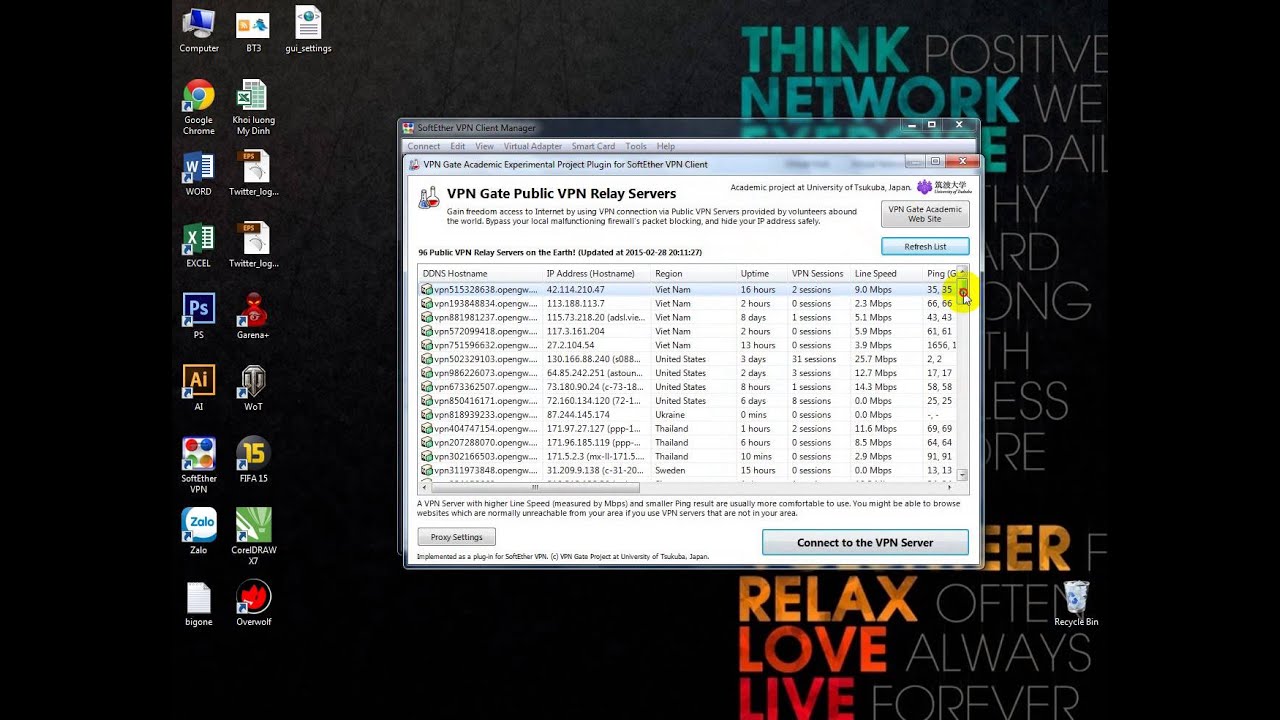Open the Zalo desktop shortcut
This screenshot has width=1280, height=720.
(x=199, y=531)
